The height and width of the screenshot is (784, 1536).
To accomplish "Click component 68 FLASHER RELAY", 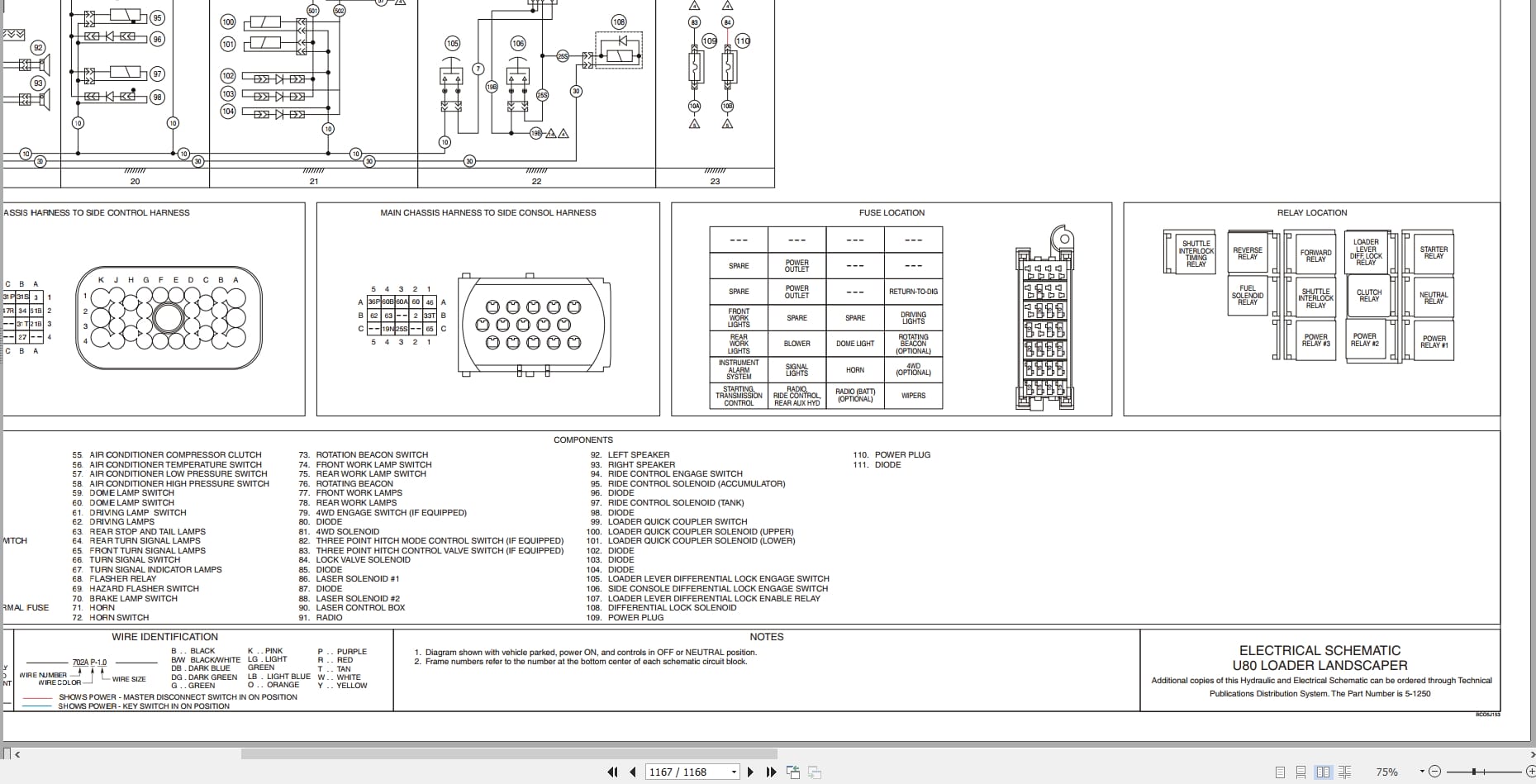I will click(113, 579).
